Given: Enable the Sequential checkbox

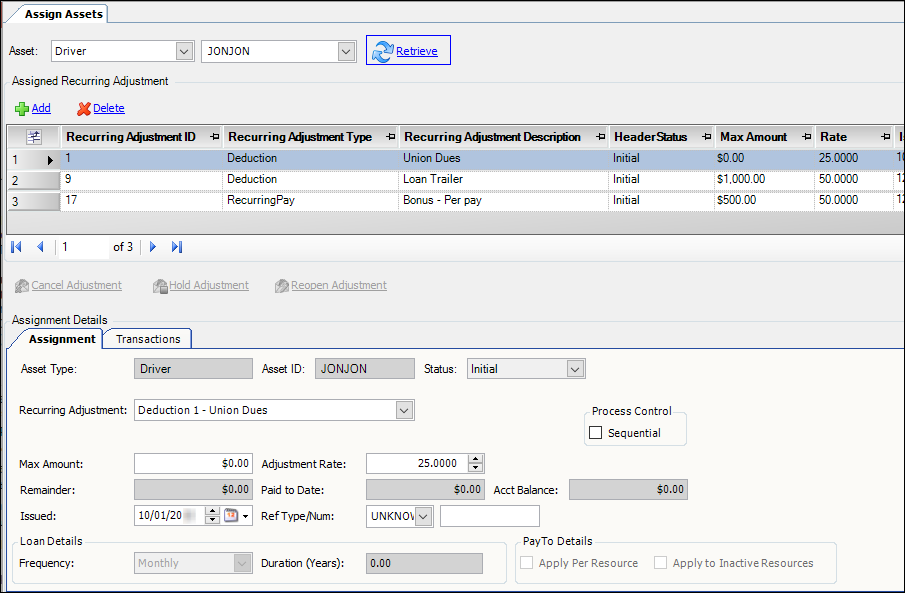Looking at the screenshot, I should (x=597, y=433).
